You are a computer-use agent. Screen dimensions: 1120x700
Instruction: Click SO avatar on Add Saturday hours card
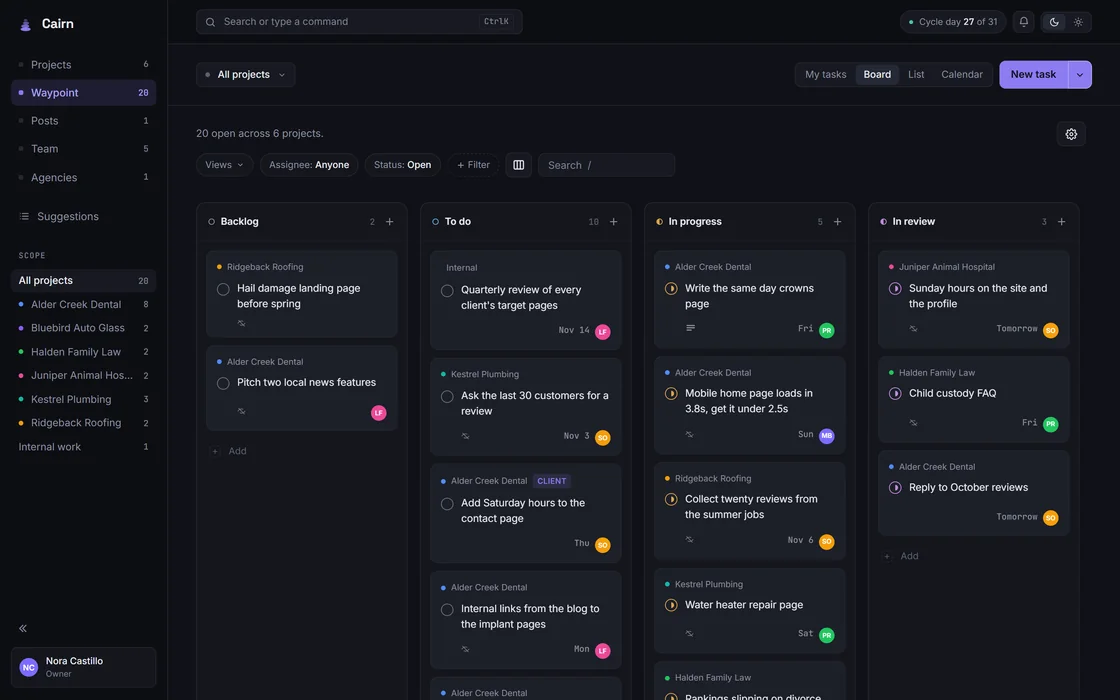pos(603,545)
